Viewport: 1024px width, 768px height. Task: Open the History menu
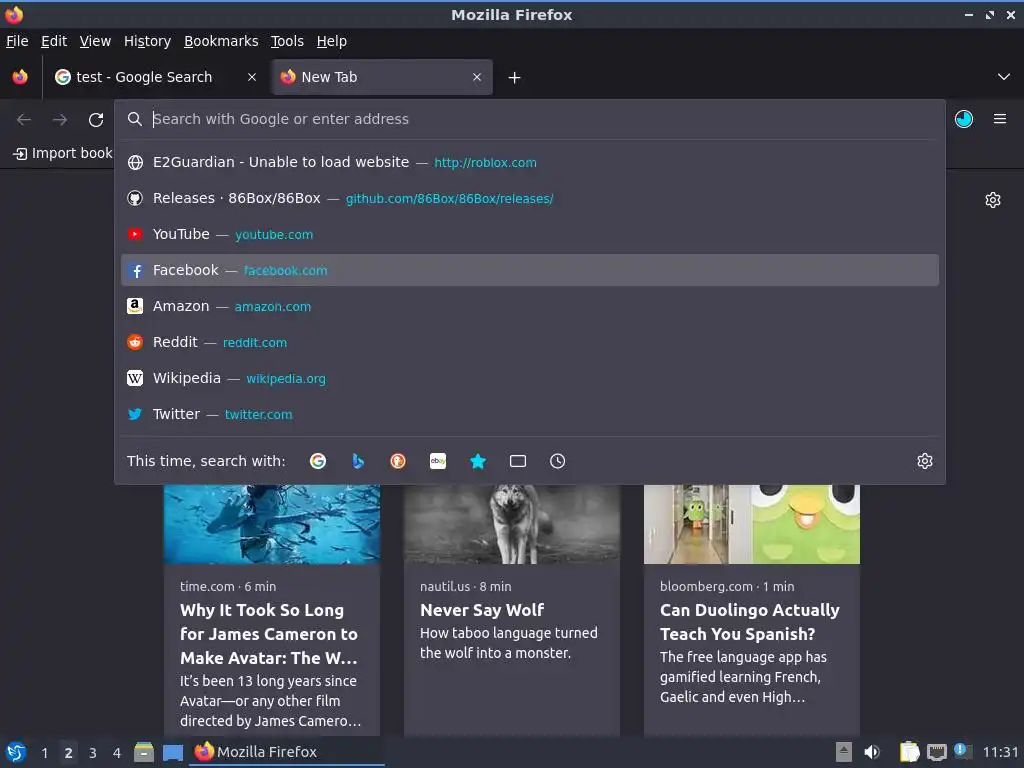coord(147,41)
